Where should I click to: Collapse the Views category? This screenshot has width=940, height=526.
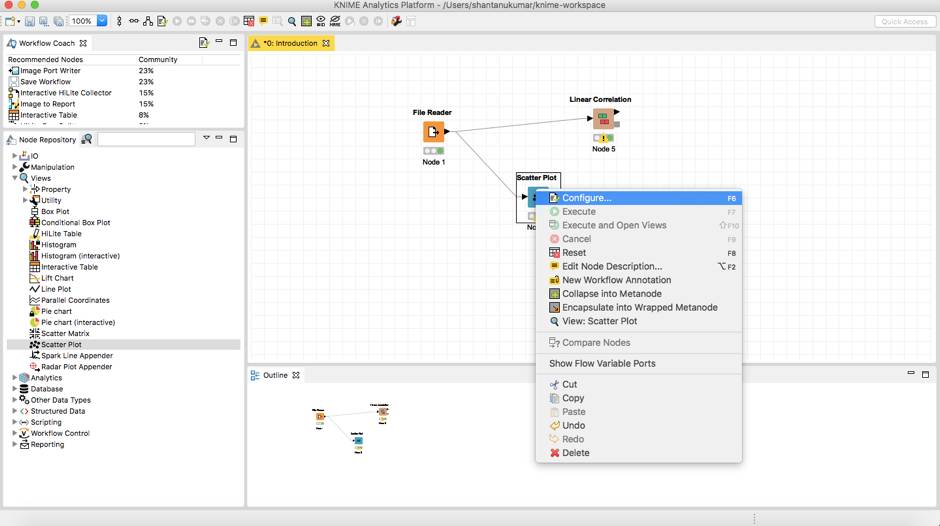[x=14, y=178]
